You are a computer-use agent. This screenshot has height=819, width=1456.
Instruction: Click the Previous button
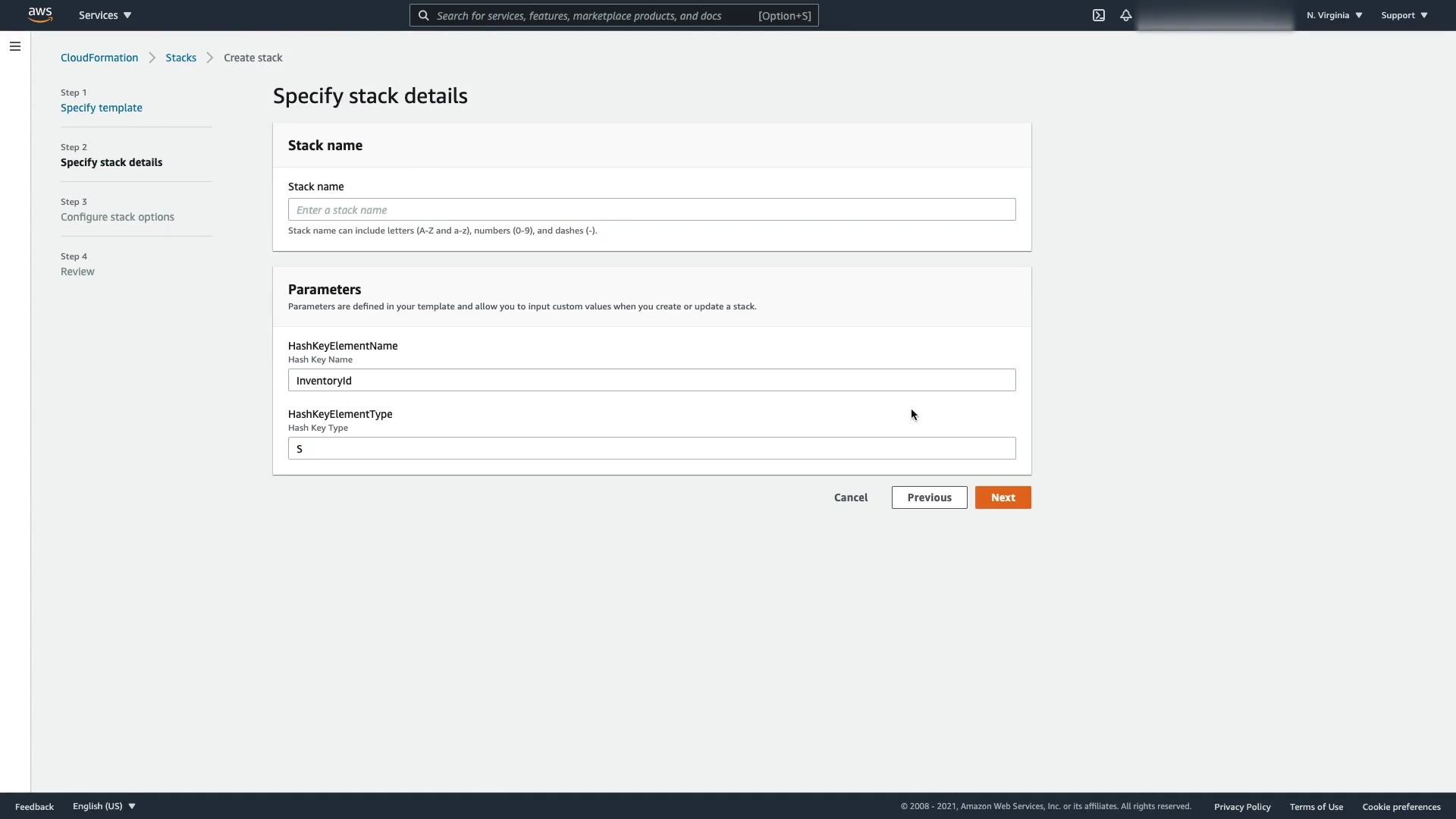coord(929,497)
